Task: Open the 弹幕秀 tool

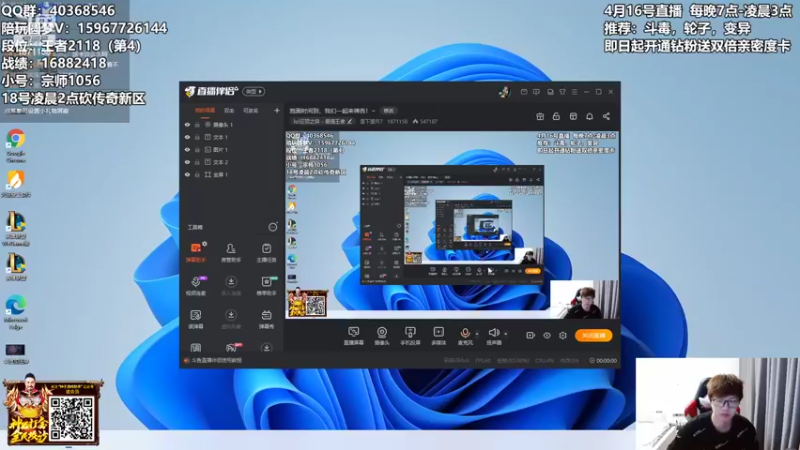Action: [x=266, y=319]
